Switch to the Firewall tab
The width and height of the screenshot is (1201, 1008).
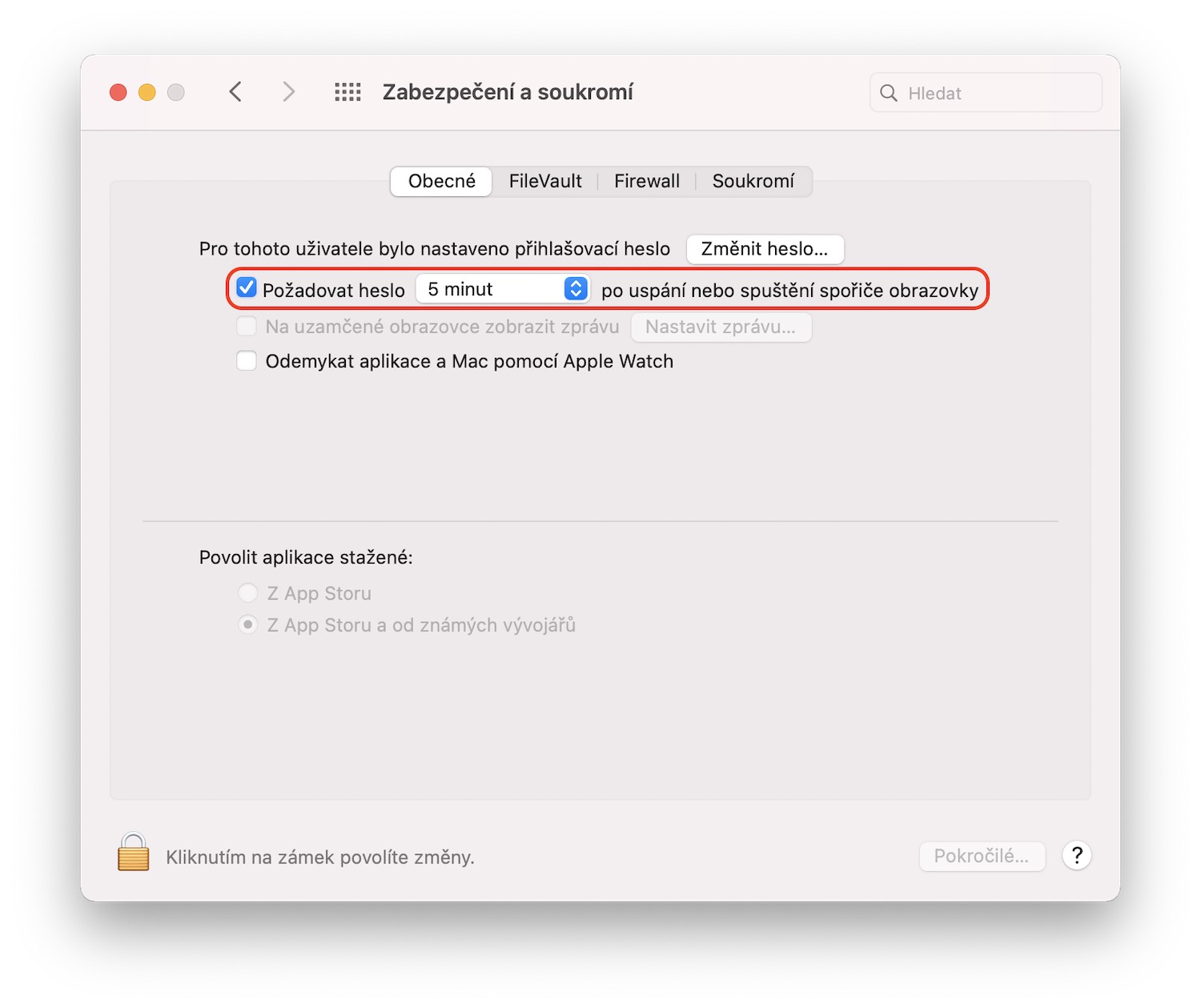(x=647, y=181)
